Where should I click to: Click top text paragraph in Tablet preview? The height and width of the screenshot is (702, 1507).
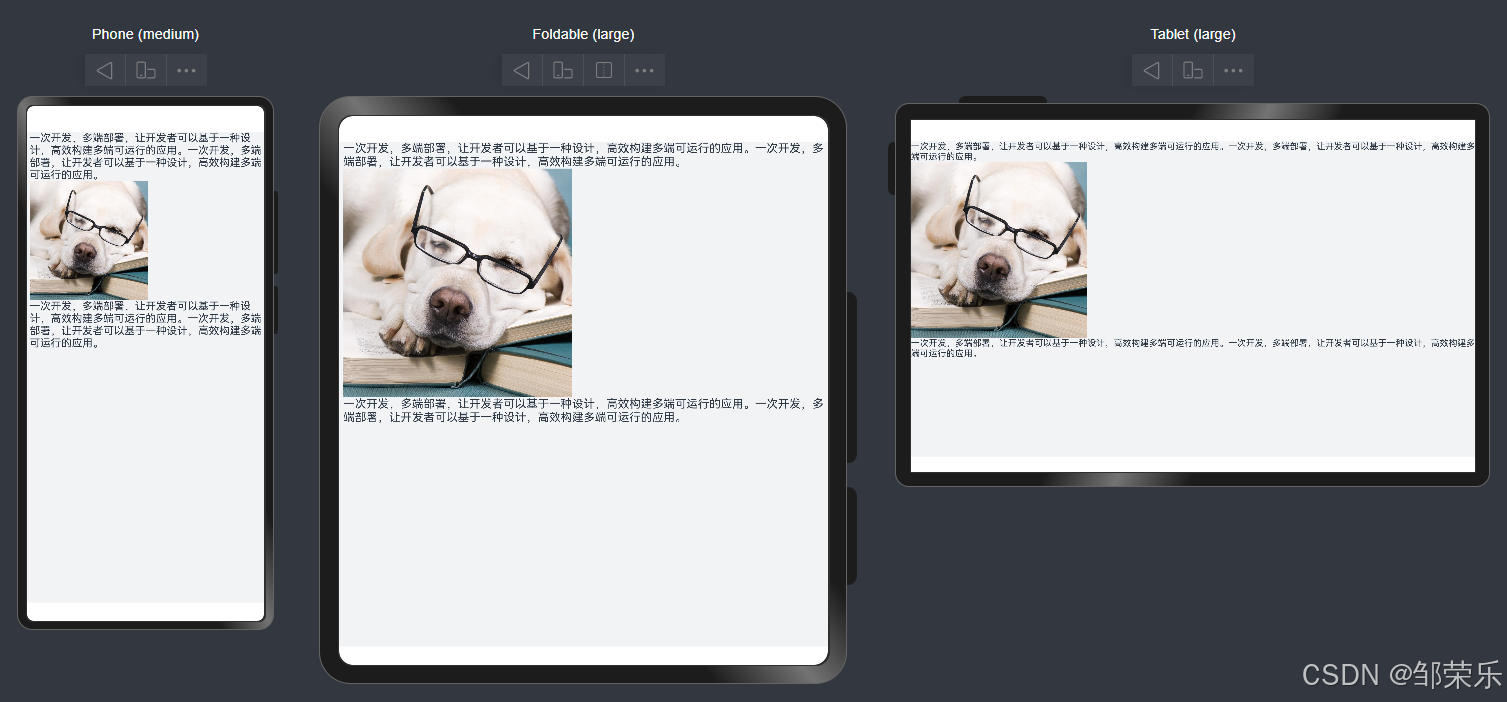click(x=1193, y=151)
